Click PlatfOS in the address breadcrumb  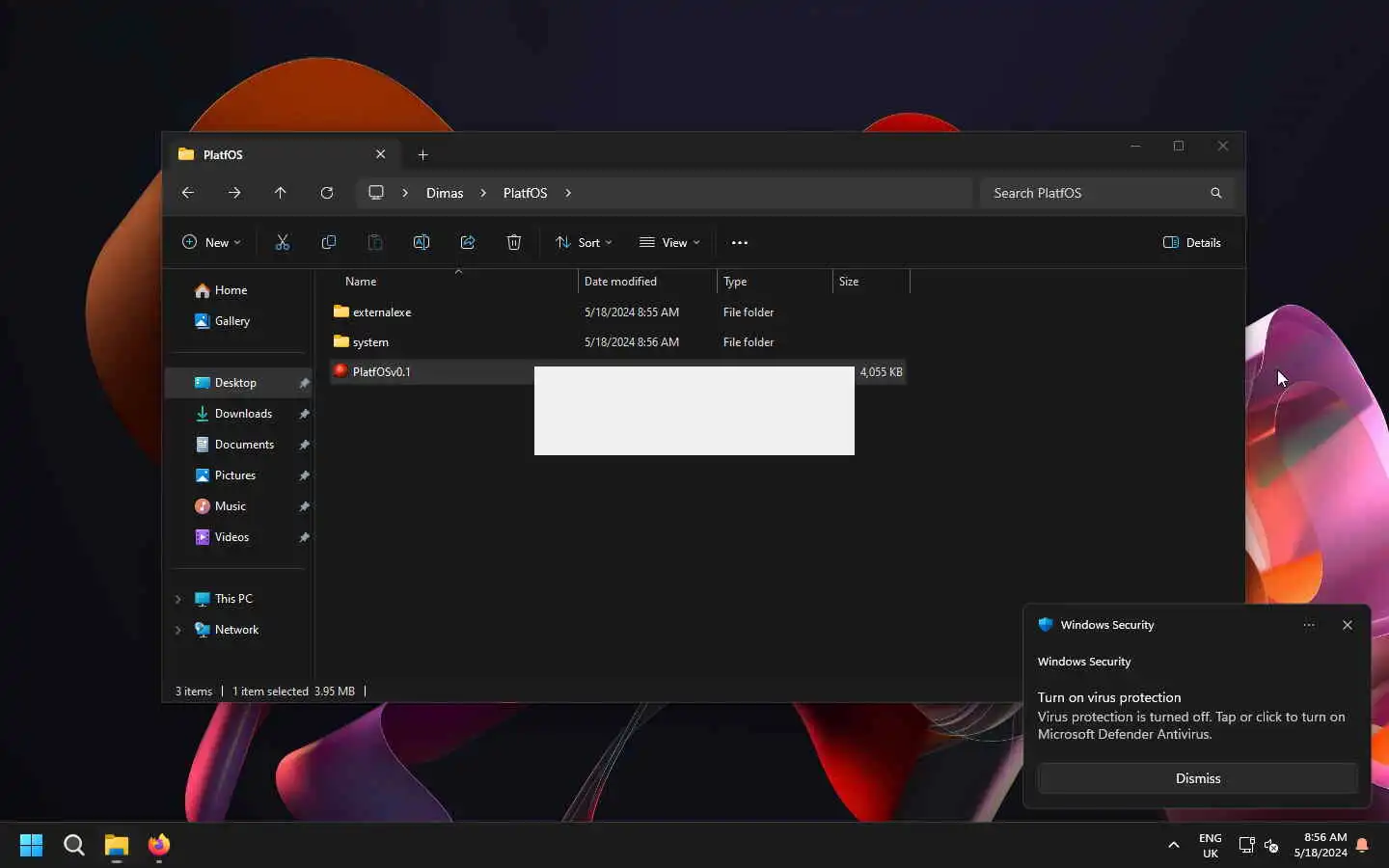point(525,193)
